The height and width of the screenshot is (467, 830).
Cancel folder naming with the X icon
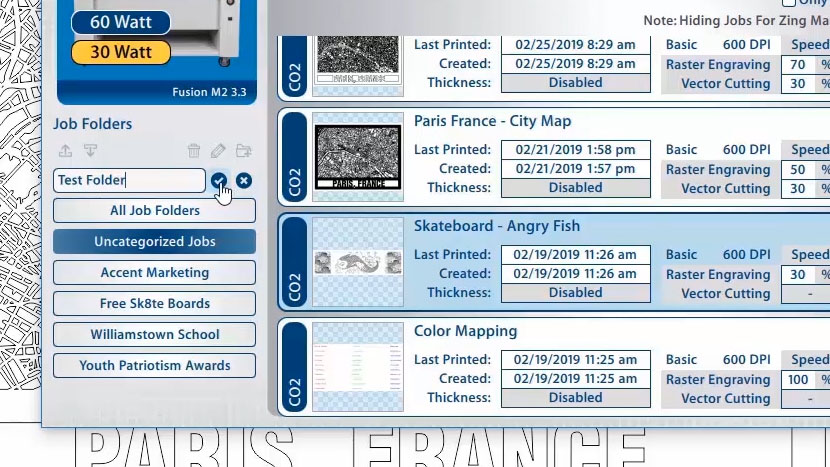(244, 180)
